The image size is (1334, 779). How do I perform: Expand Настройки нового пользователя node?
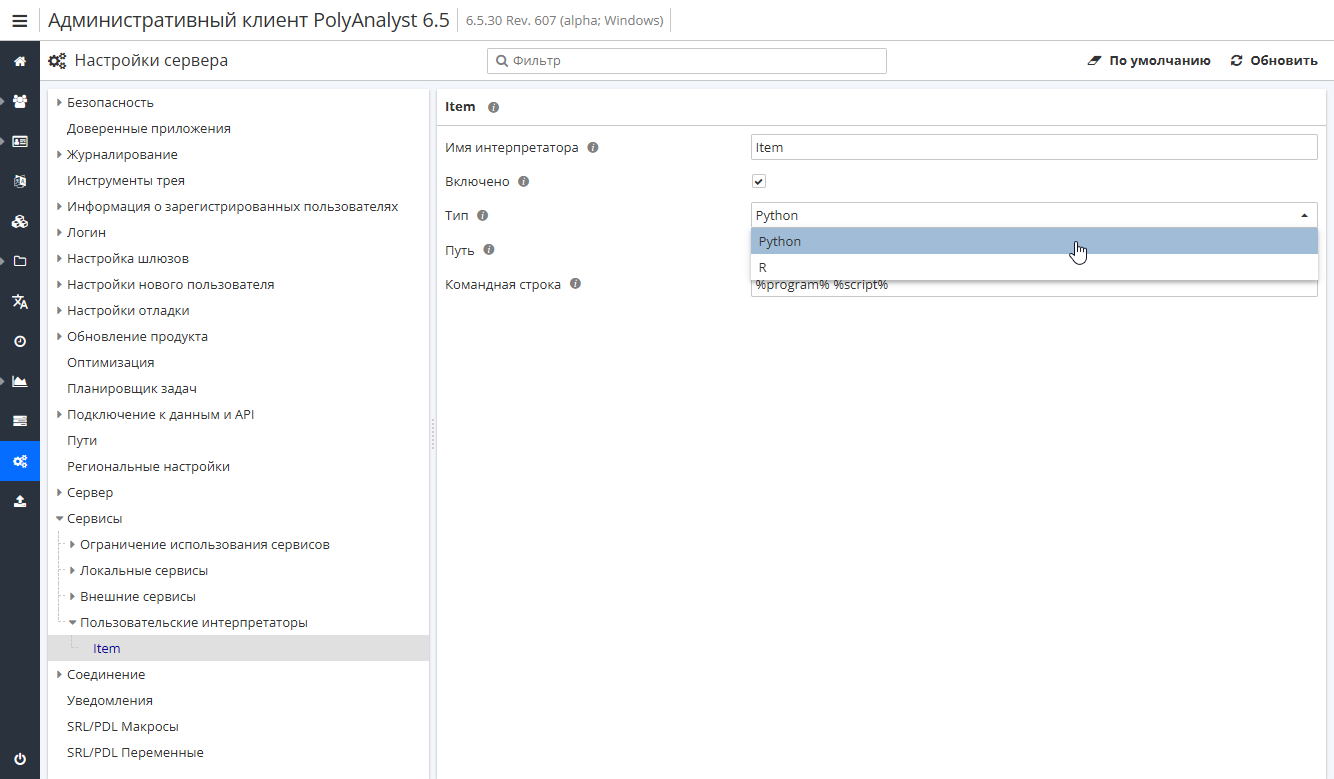59,284
